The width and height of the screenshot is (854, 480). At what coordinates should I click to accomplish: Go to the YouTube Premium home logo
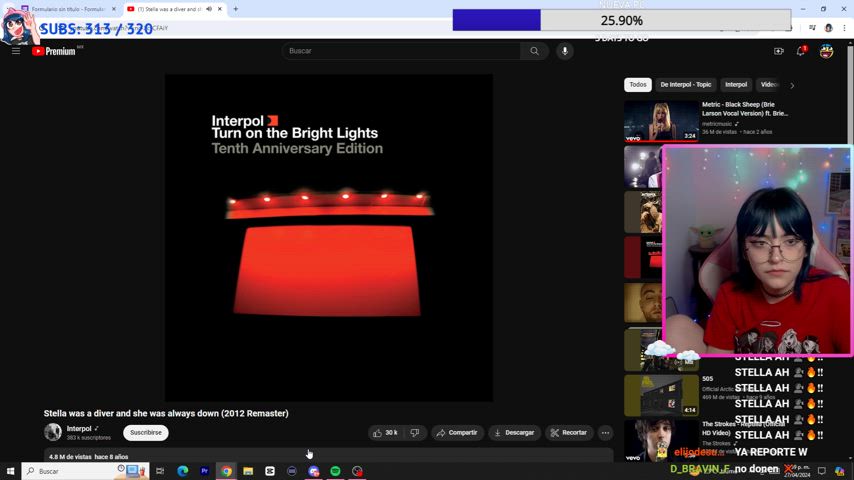[x=54, y=51]
